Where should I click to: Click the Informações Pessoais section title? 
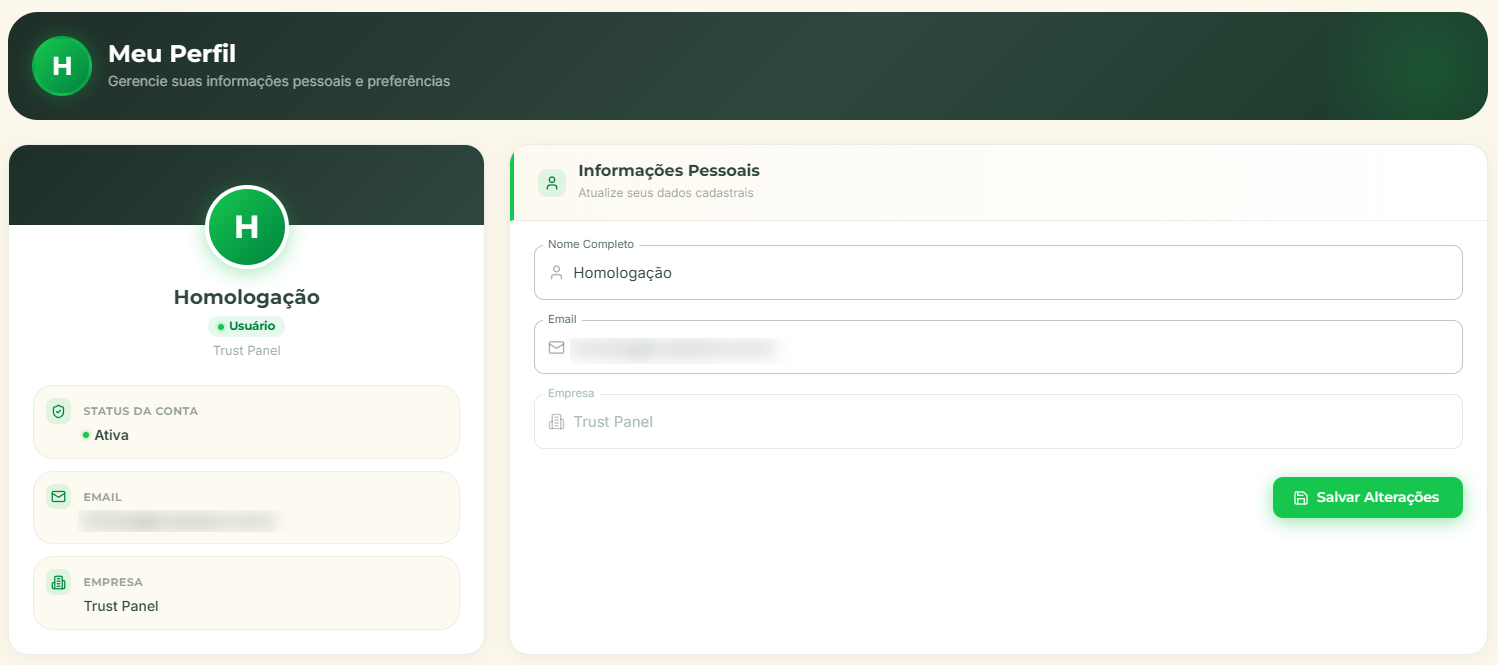669,171
